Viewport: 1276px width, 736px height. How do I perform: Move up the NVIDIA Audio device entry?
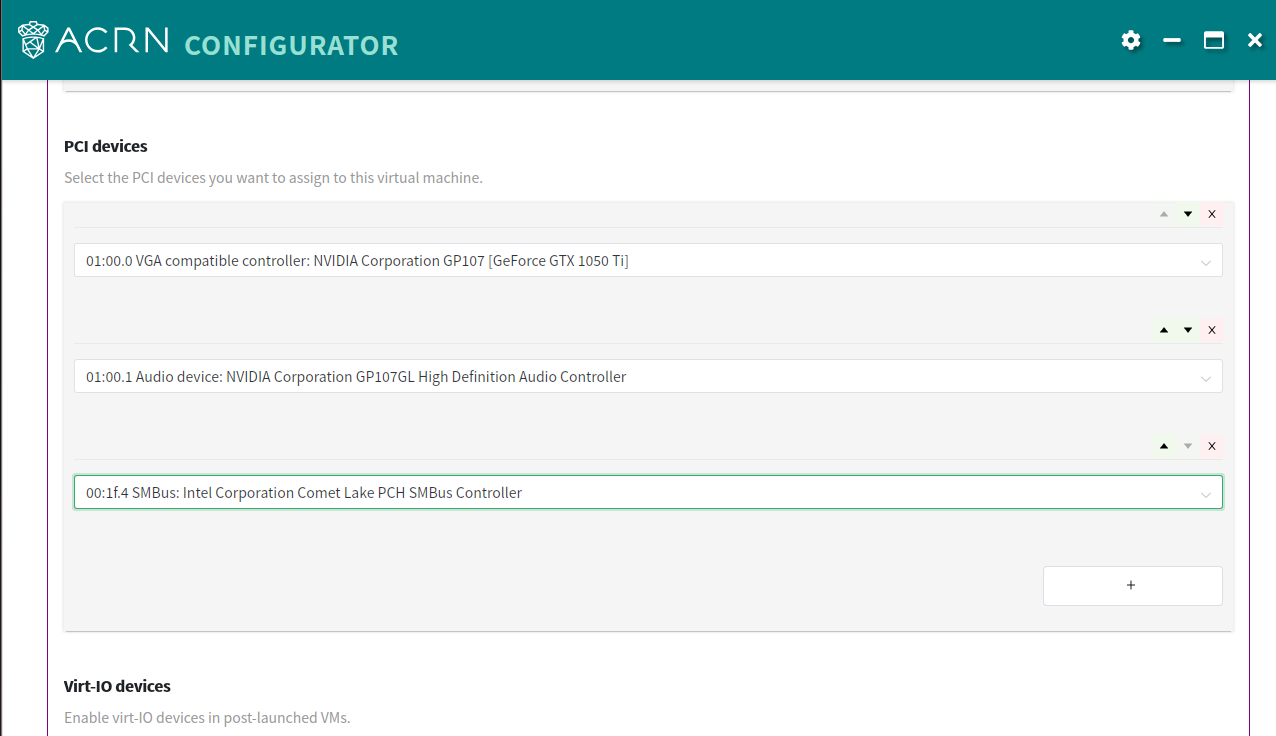1164,330
